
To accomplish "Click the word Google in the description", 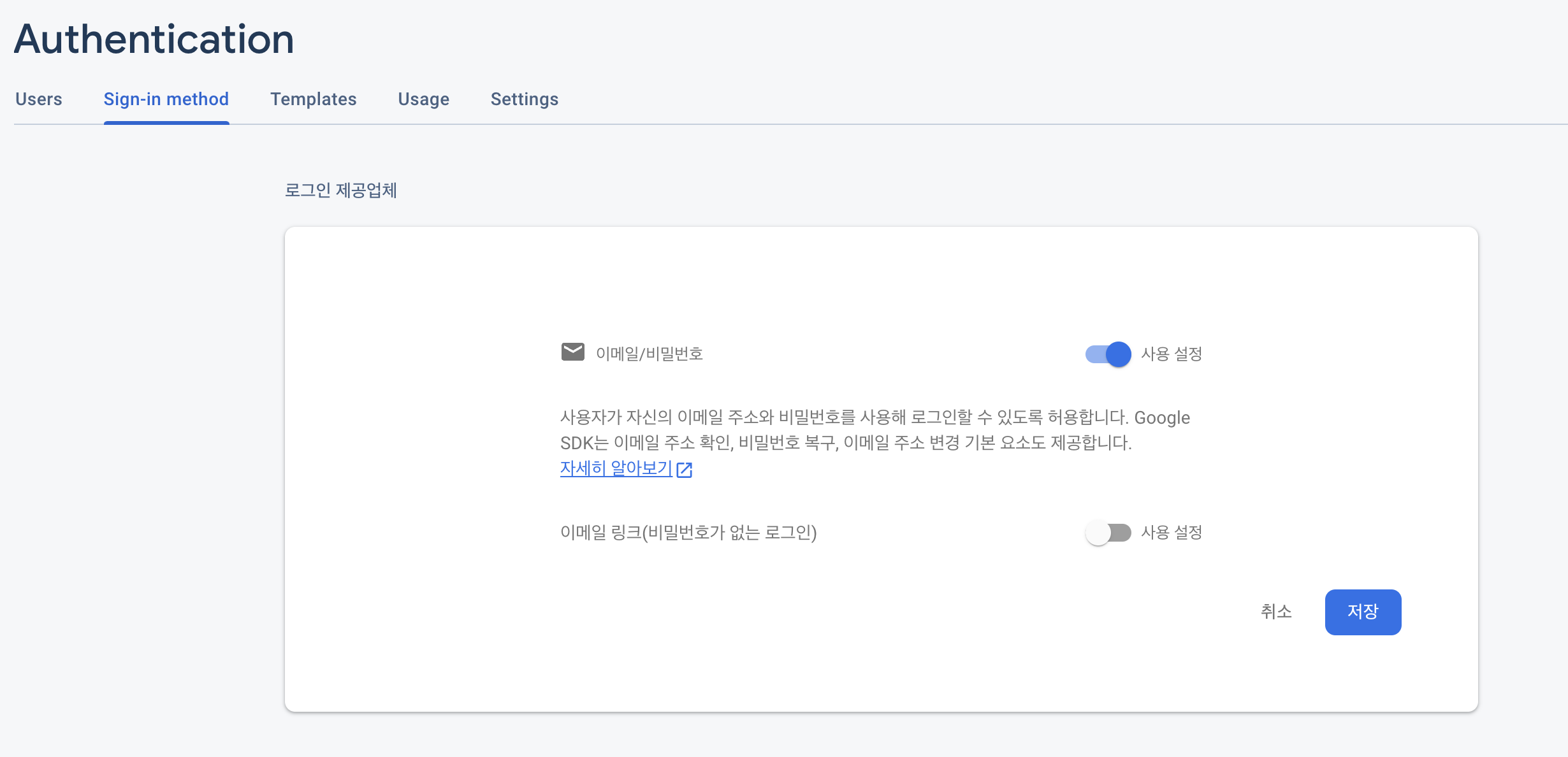I will tap(1161, 418).
